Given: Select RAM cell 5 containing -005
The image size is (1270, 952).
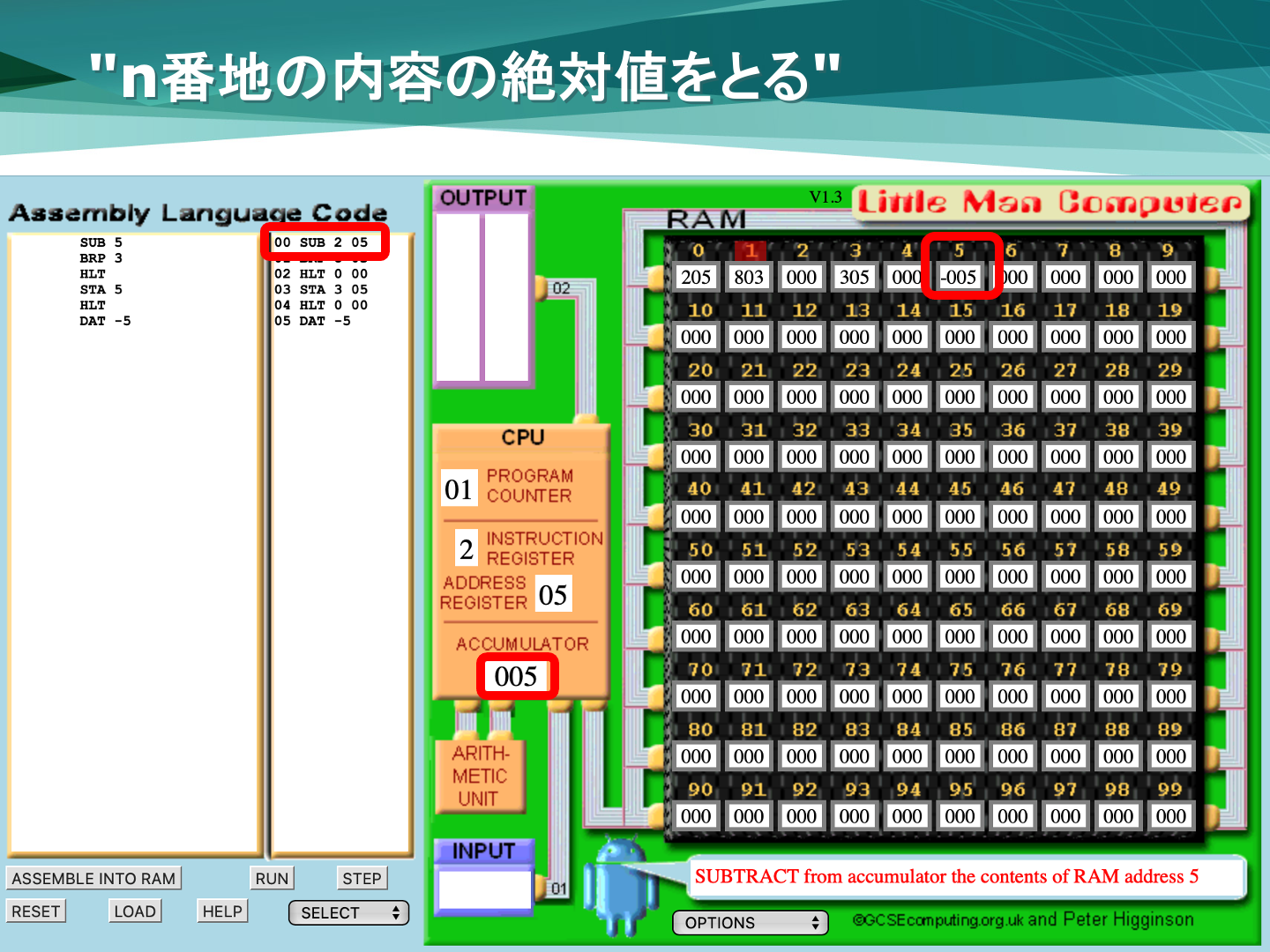Looking at the screenshot, I should [959, 277].
